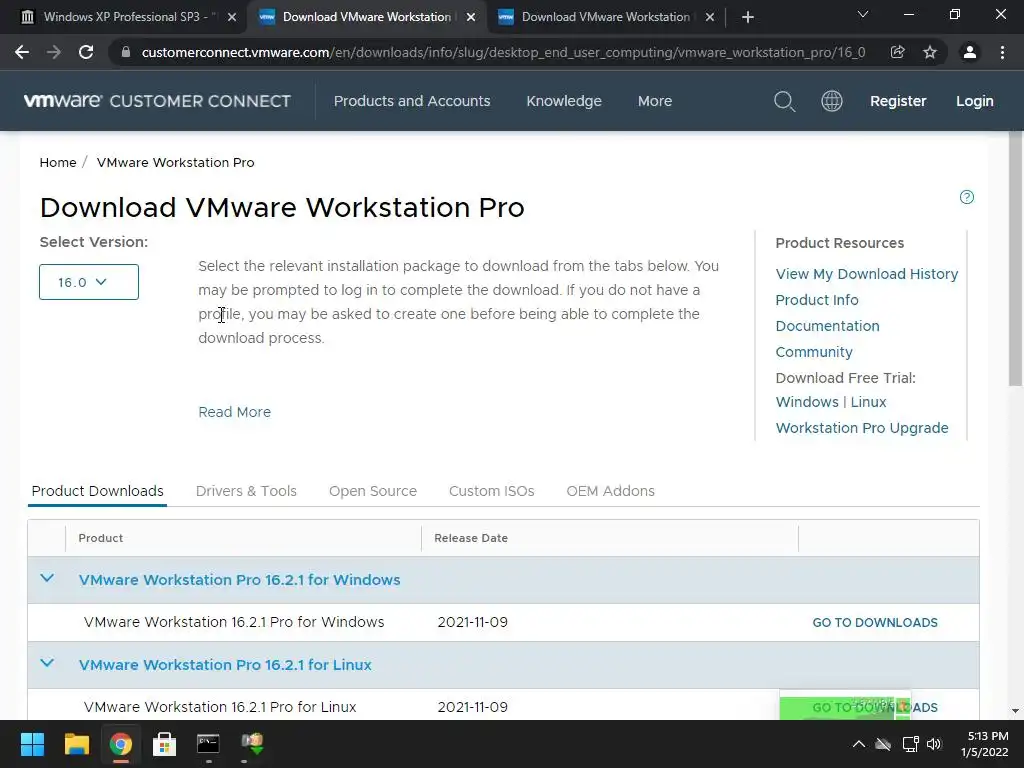This screenshot has height=768, width=1024.
Task: Open Microsoft Store from taskbar
Action: [164, 744]
